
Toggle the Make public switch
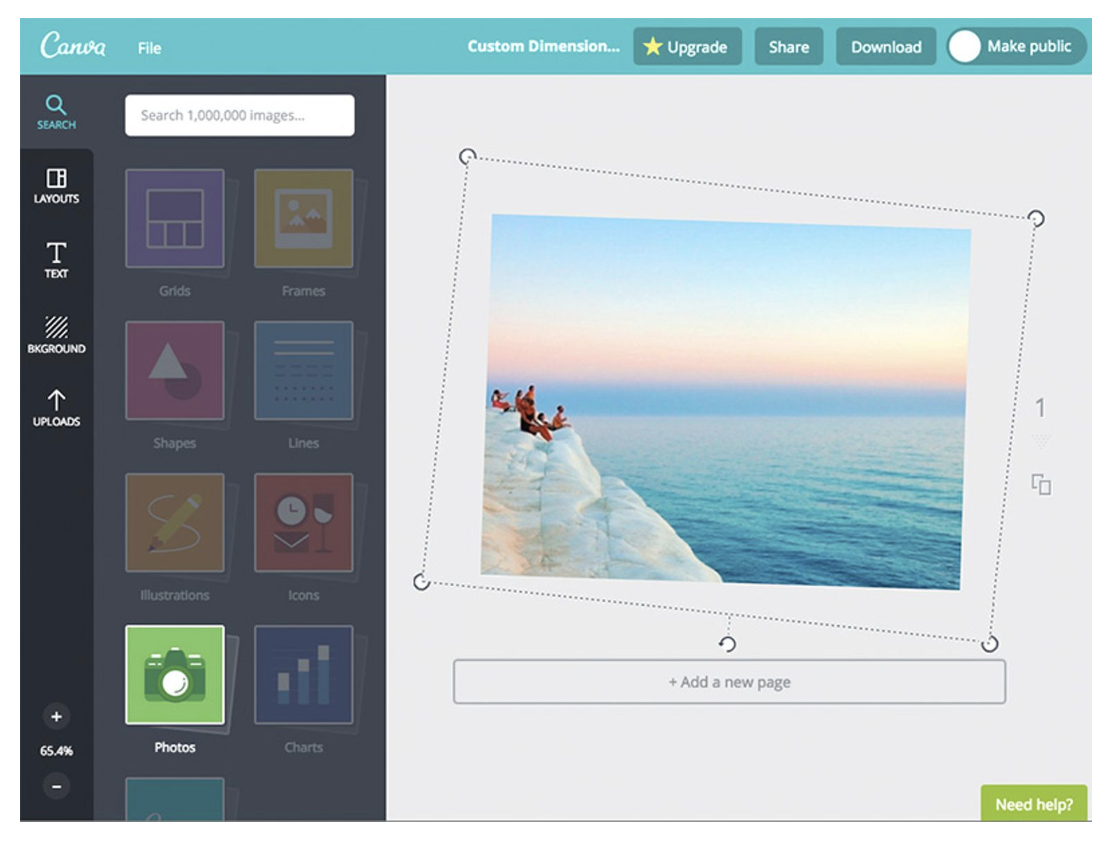click(x=963, y=45)
